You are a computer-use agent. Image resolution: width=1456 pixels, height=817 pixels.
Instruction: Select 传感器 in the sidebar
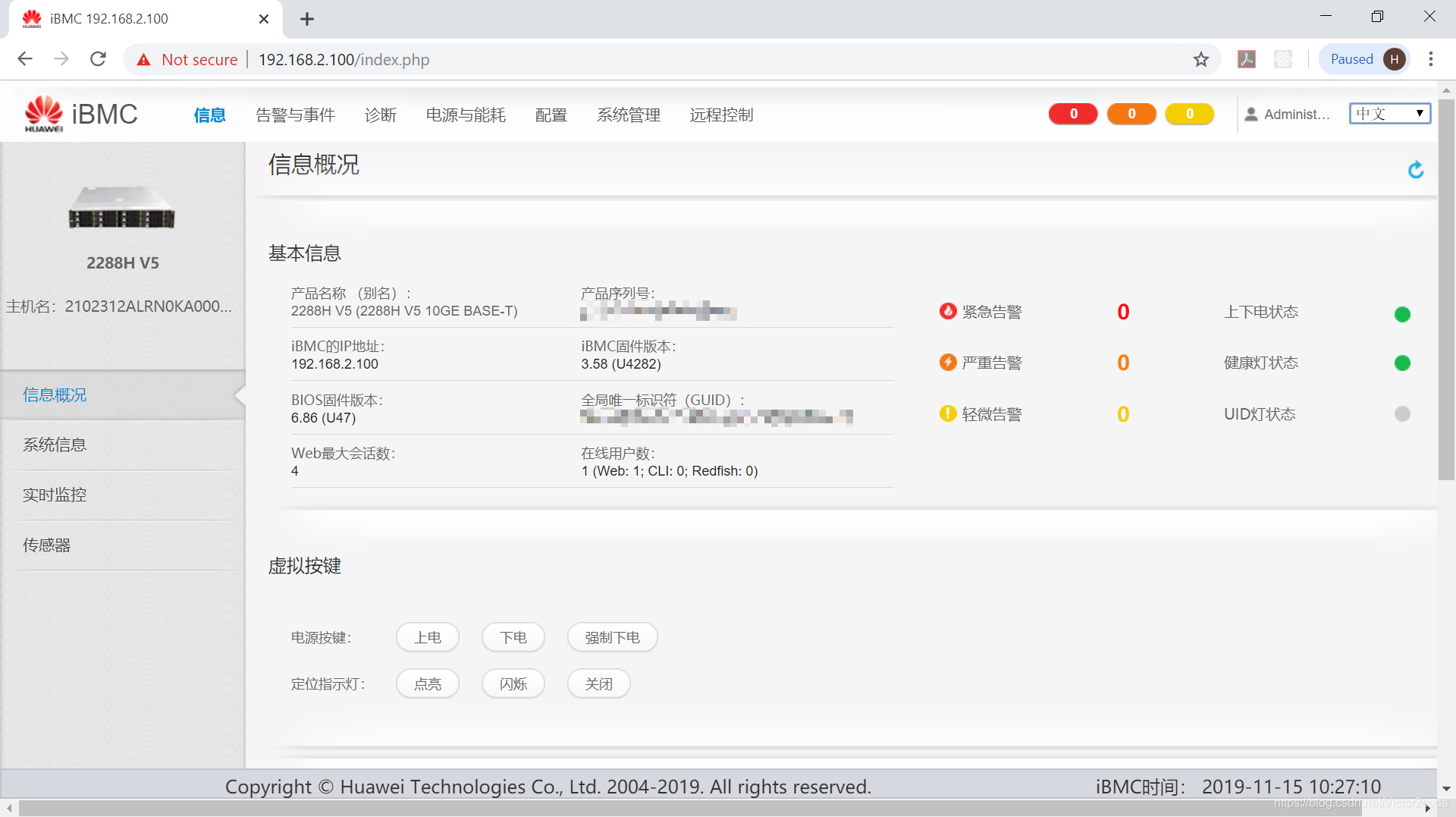pos(123,545)
